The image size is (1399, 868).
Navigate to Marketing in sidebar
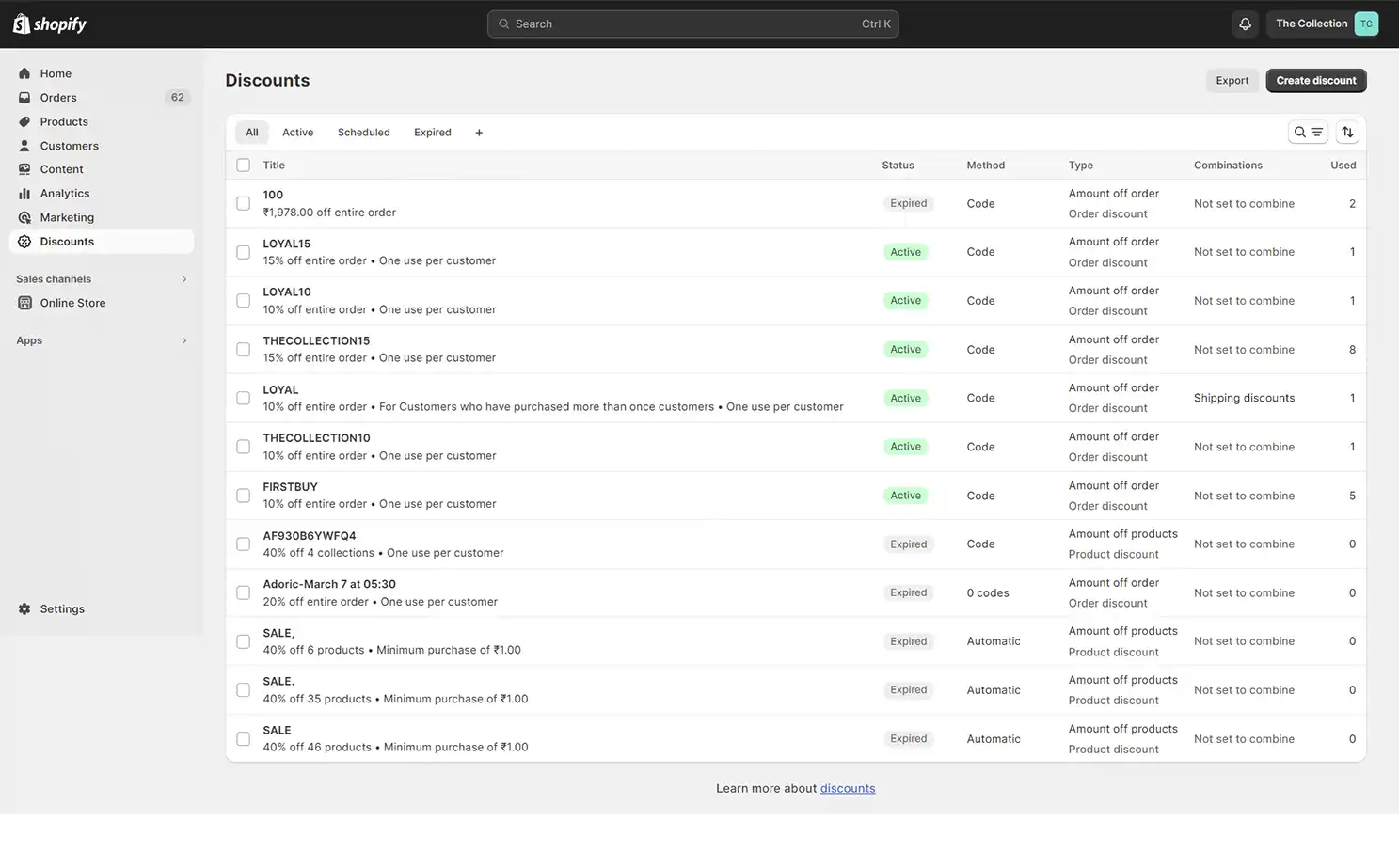pos(68,217)
